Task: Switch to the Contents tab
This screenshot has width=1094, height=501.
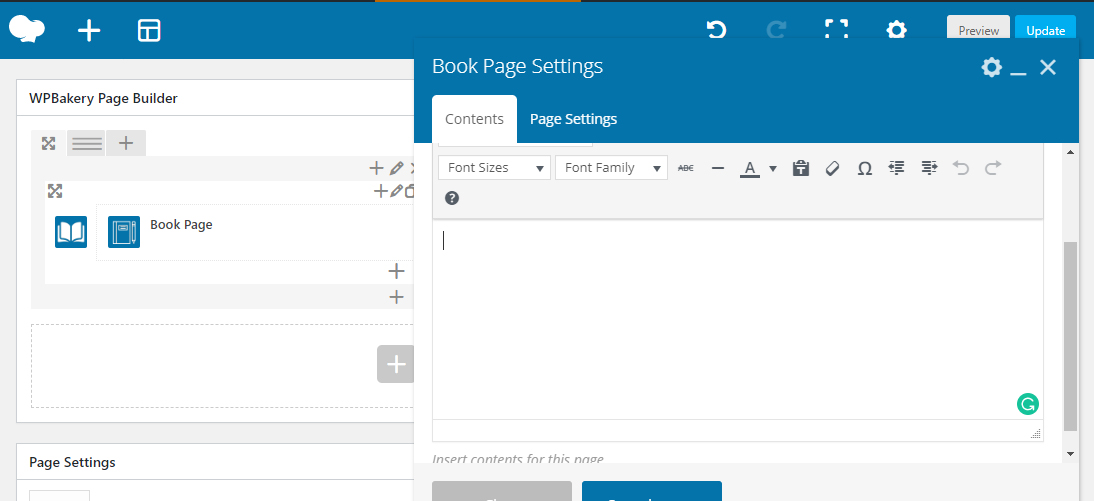Action: tap(474, 119)
